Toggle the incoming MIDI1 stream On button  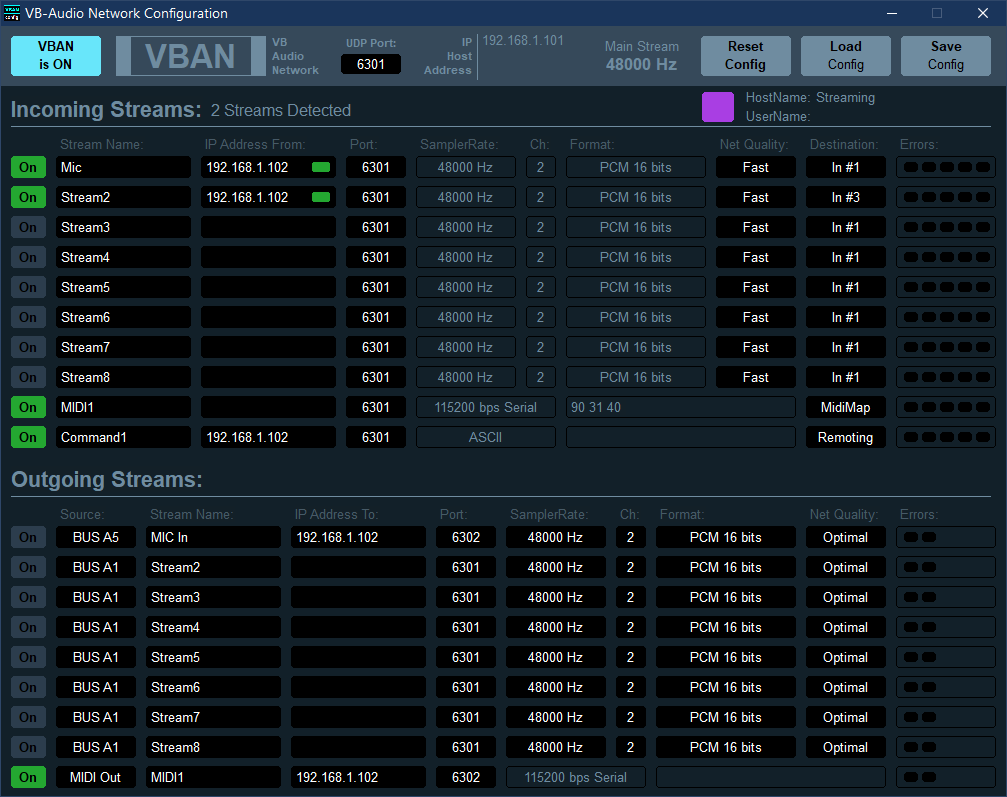click(28, 407)
